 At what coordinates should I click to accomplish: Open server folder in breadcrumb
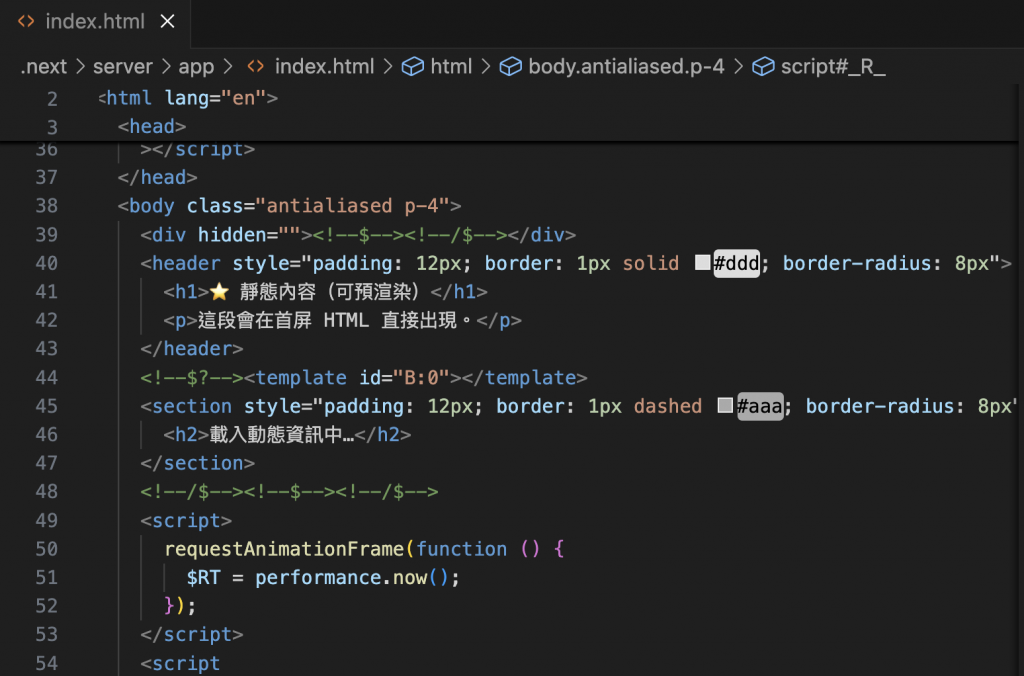[x=123, y=66]
